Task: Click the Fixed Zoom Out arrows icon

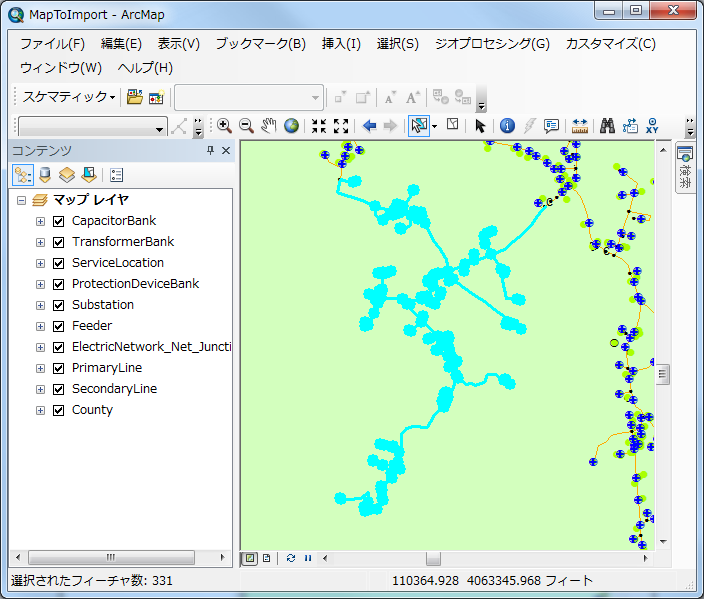Action: click(341, 126)
